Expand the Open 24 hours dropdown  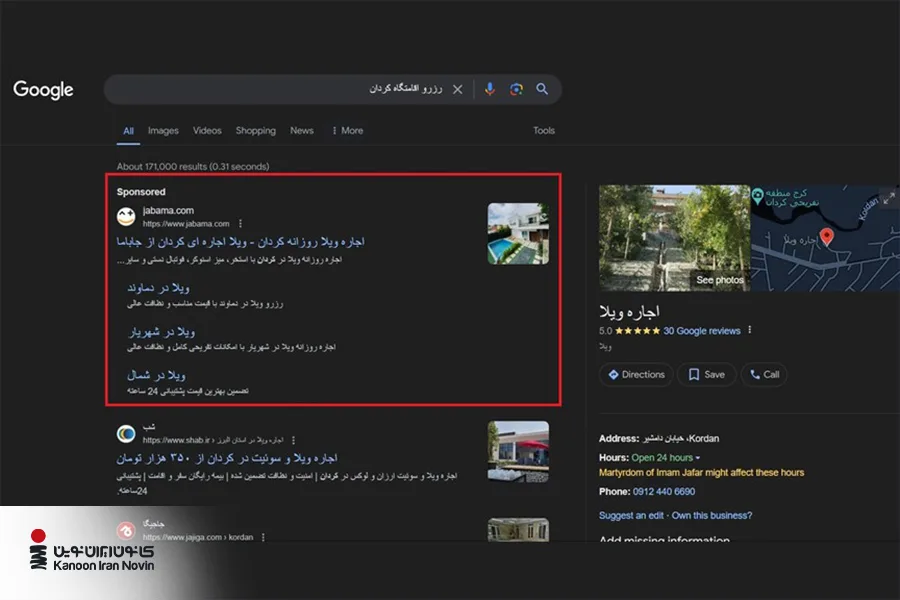click(x=666, y=458)
